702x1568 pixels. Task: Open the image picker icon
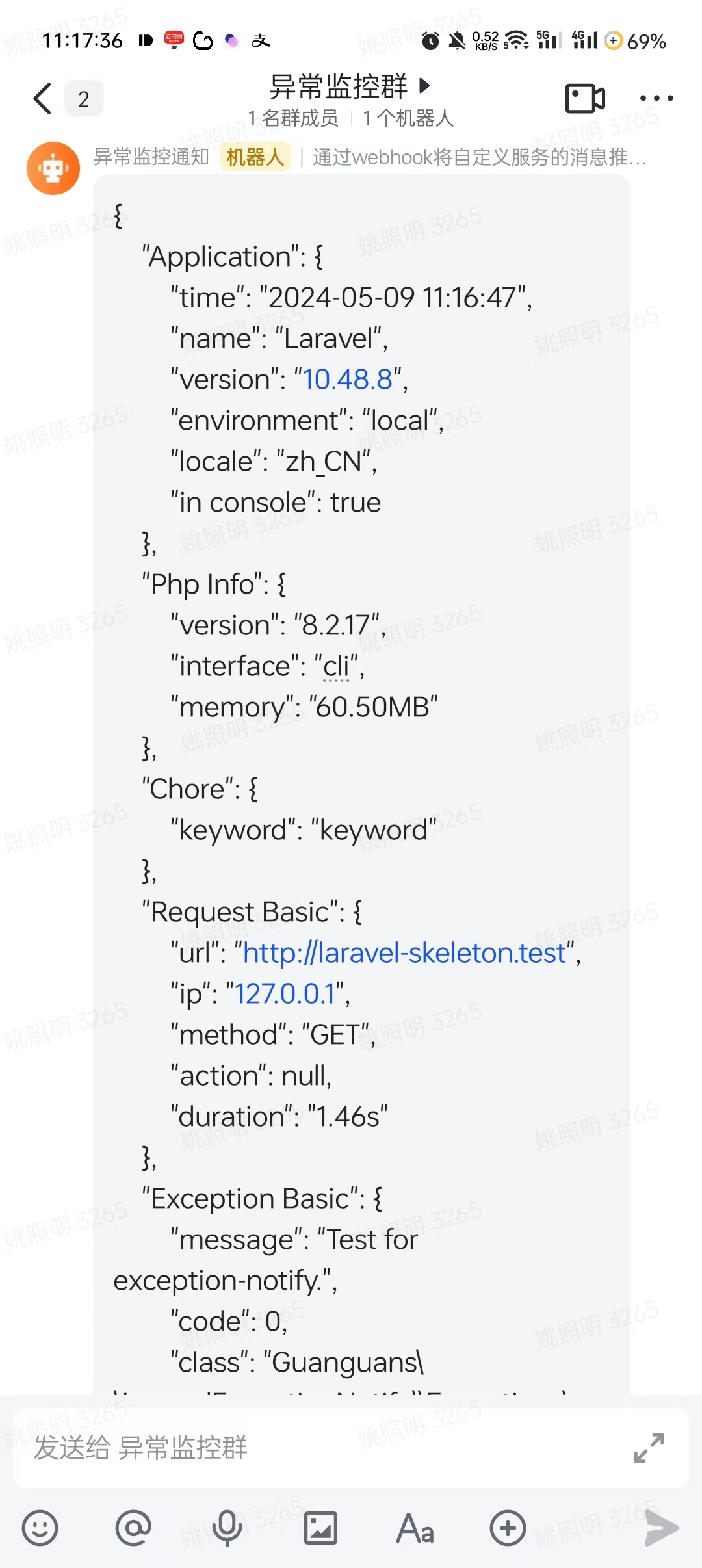[320, 1528]
